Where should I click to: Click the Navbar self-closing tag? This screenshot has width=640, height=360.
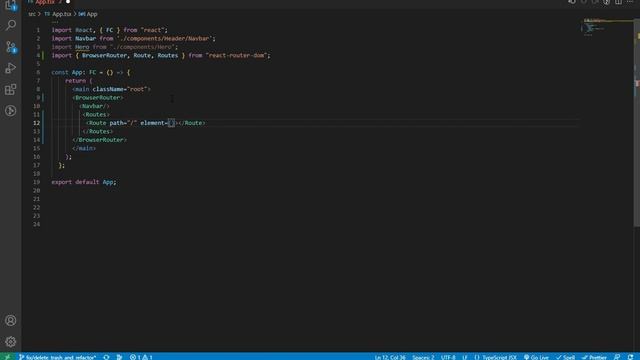[94, 106]
